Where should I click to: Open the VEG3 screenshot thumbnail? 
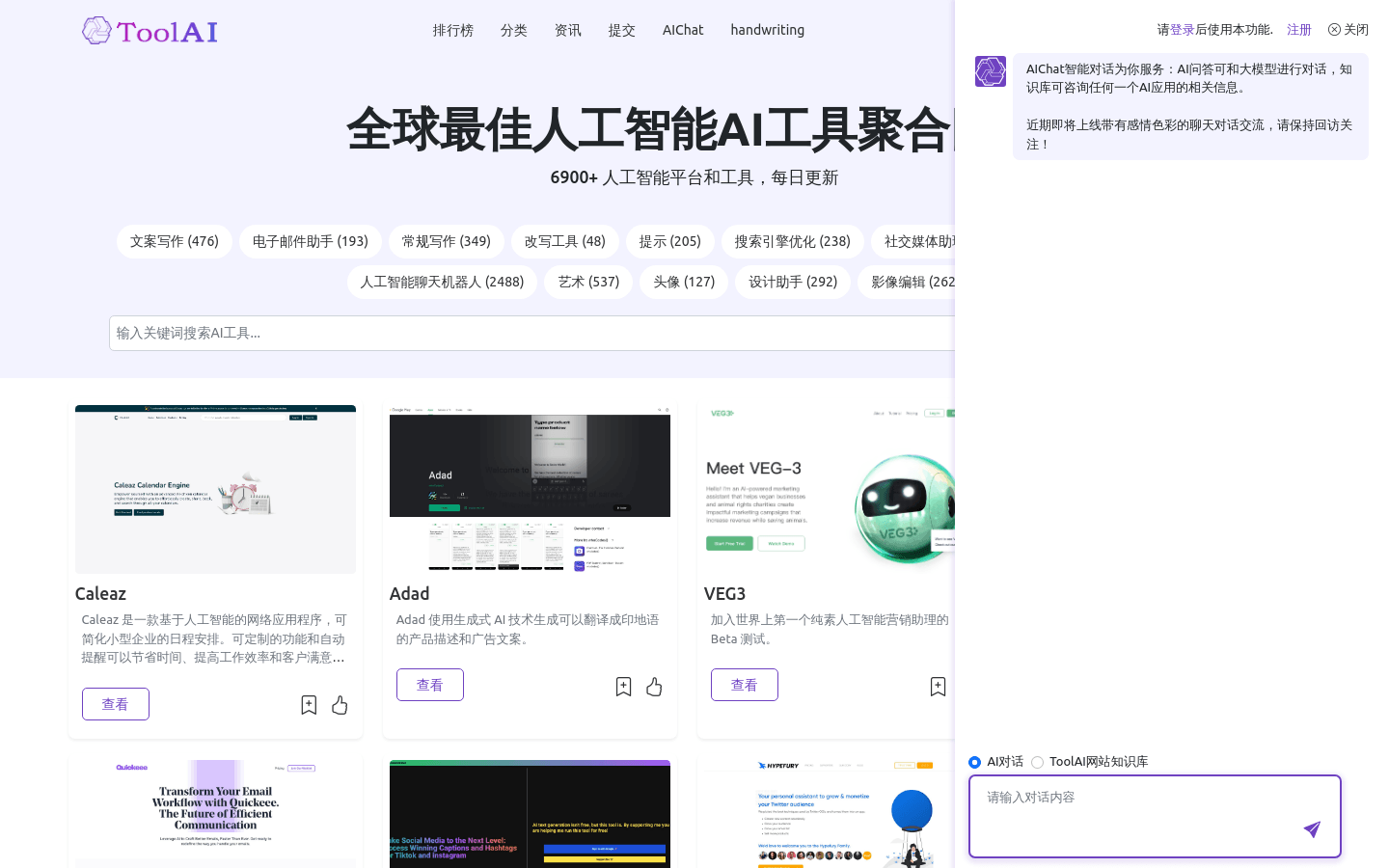(830, 489)
